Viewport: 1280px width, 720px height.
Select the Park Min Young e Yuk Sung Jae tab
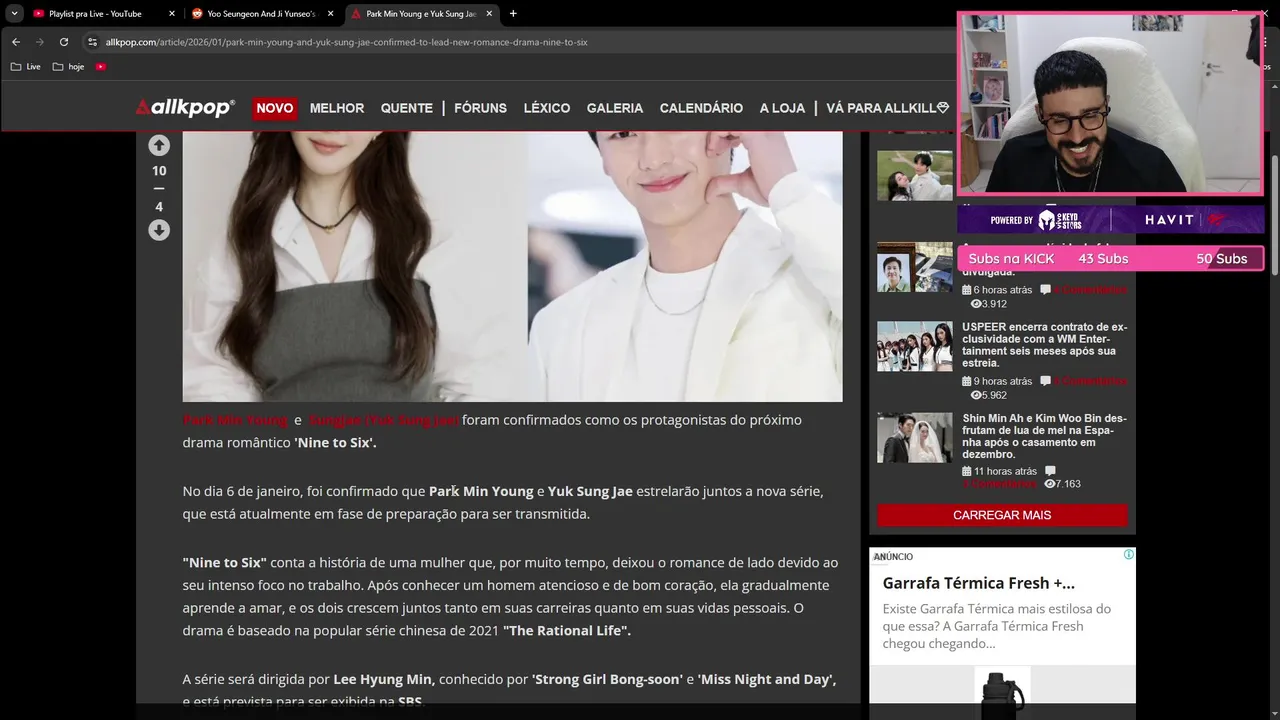point(420,14)
